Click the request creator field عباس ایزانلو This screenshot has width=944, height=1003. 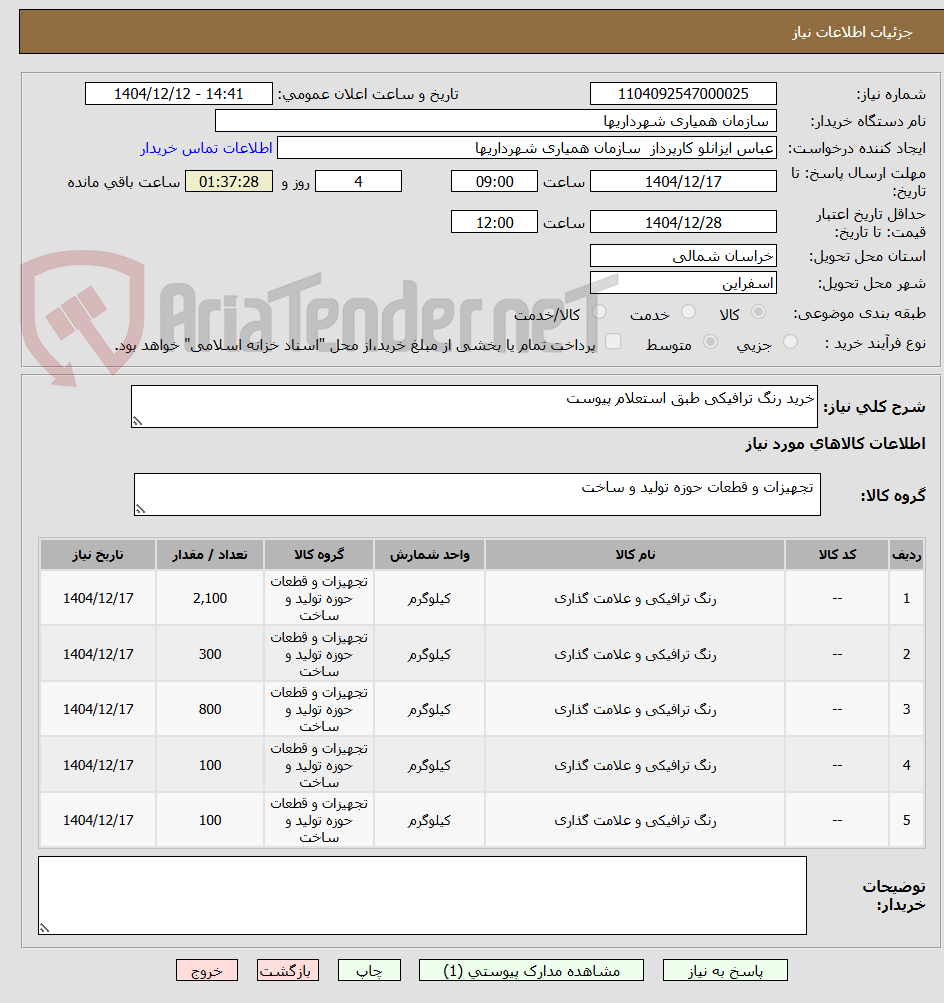pyautogui.click(x=527, y=148)
